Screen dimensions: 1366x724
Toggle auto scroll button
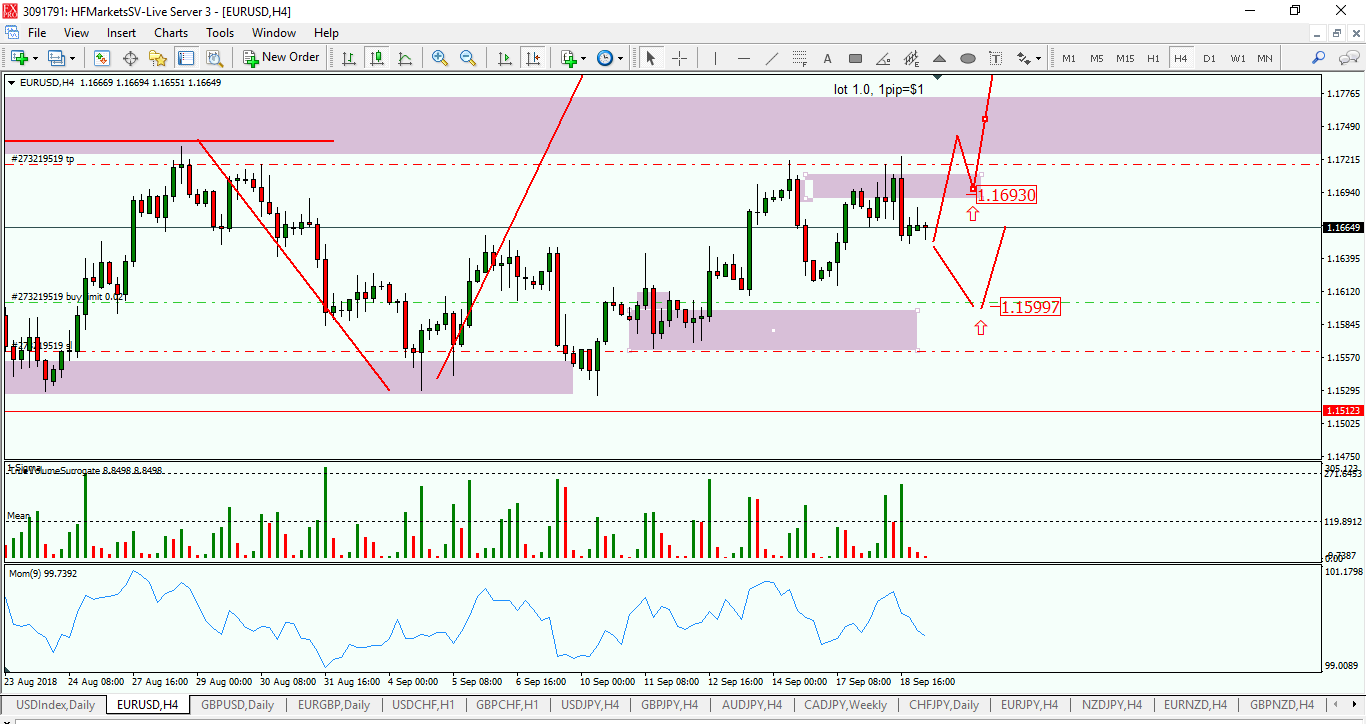pos(505,58)
